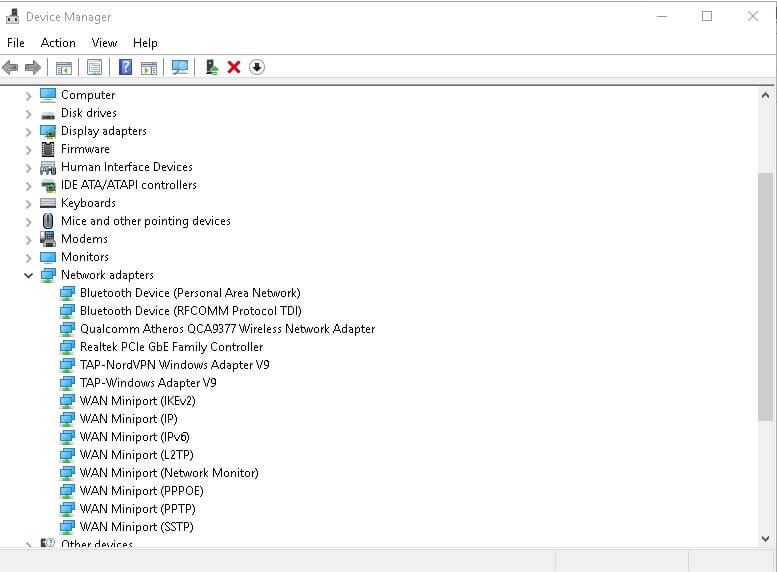Click the Human Interface Devices icon
The image size is (777, 572).
48,168
